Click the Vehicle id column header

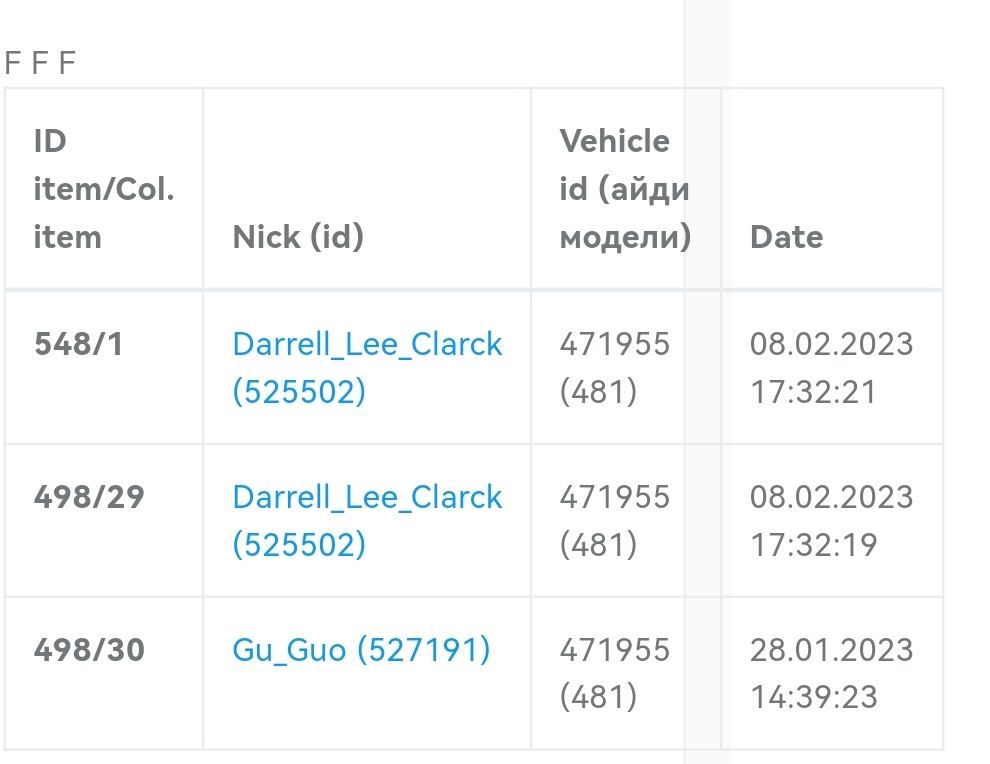(623, 189)
